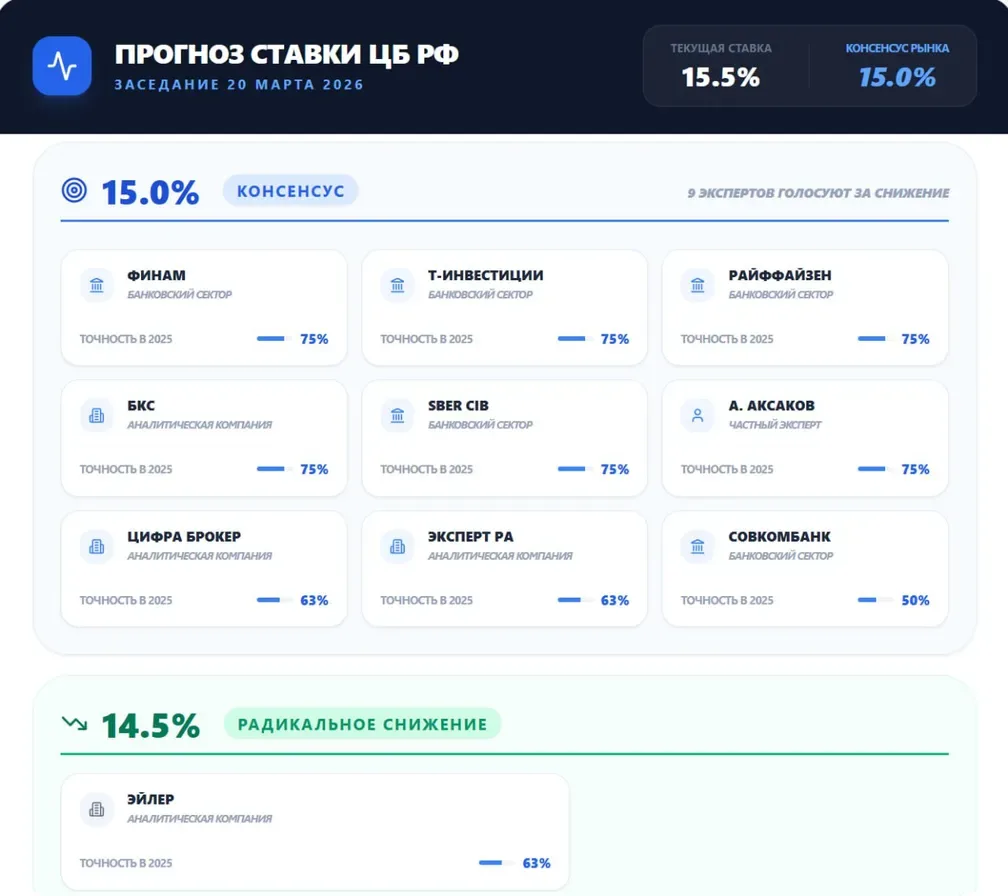Image resolution: width=1008 pixels, height=896 pixels.
Task: Click the bank icon on РАЙФФАЙЗЕН card
Action: pos(698,285)
